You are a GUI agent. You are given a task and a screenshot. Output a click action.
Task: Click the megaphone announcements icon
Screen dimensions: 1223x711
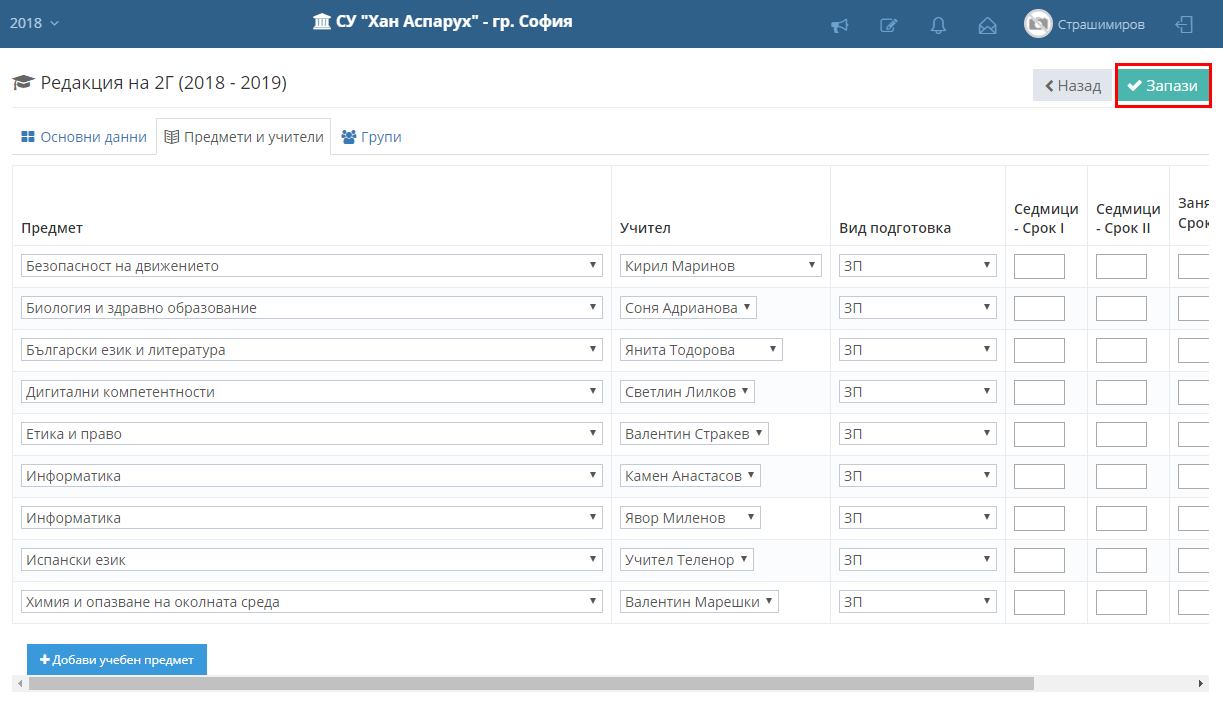coord(840,25)
